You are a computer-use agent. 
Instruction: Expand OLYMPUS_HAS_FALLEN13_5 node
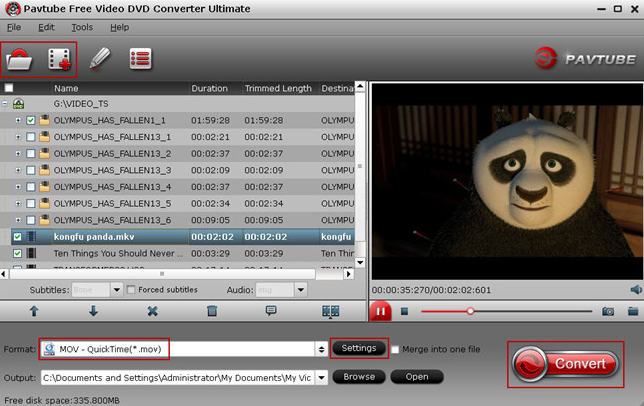(18, 203)
